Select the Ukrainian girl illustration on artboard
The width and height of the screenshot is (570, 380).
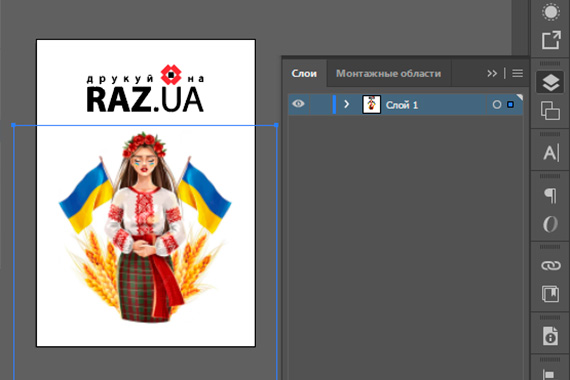pyautogui.click(x=145, y=227)
